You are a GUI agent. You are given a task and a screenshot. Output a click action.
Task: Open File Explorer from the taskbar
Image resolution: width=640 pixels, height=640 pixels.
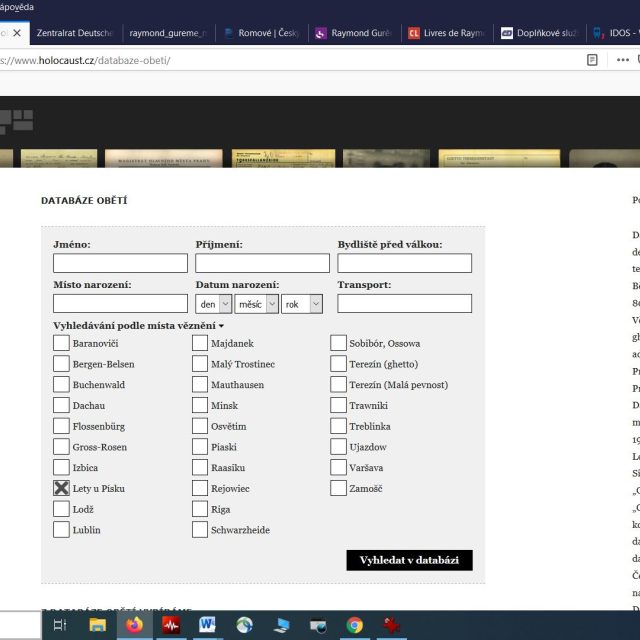pyautogui.click(x=97, y=625)
